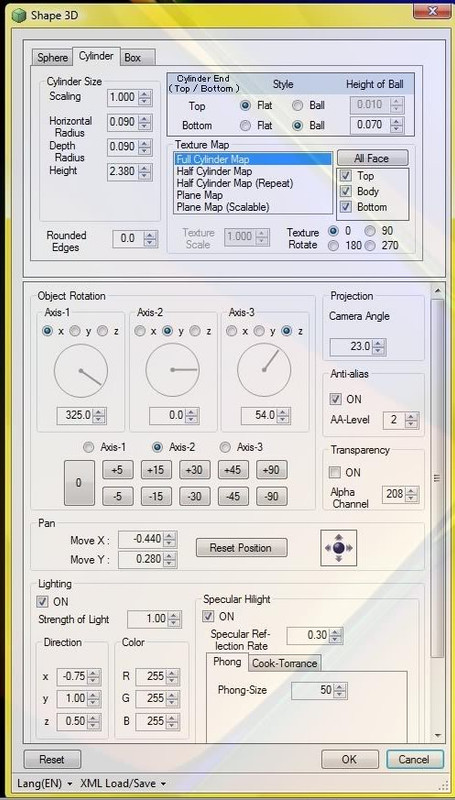Uncheck the Bottom face checkbox

click(x=346, y=207)
